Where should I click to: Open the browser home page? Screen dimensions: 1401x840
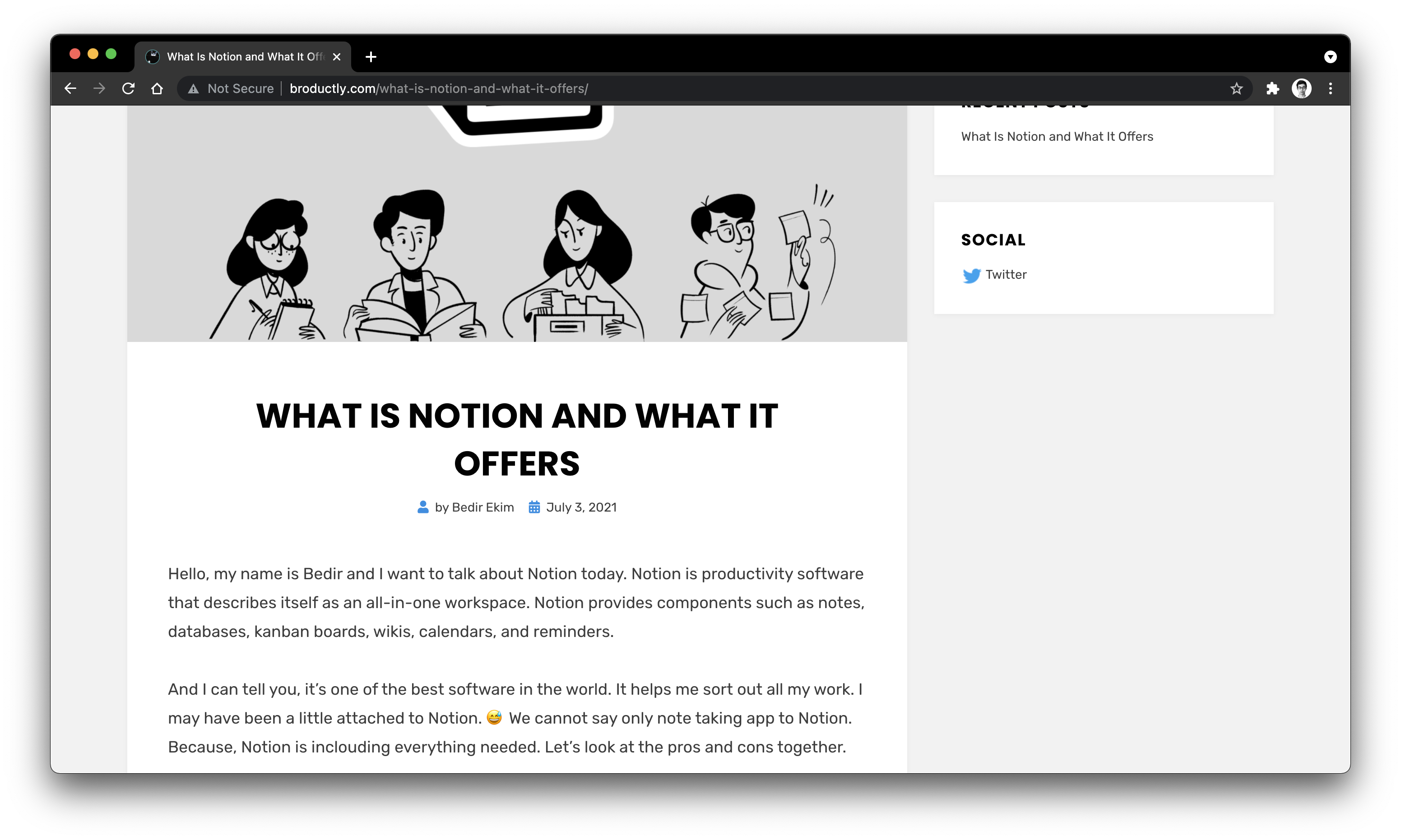pos(158,88)
